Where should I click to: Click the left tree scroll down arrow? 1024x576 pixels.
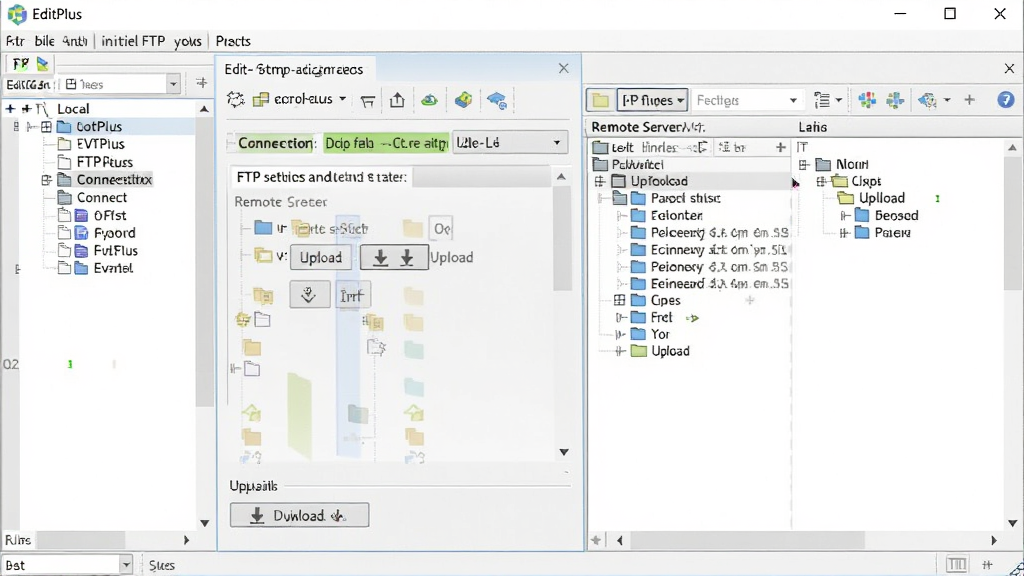coord(204,523)
